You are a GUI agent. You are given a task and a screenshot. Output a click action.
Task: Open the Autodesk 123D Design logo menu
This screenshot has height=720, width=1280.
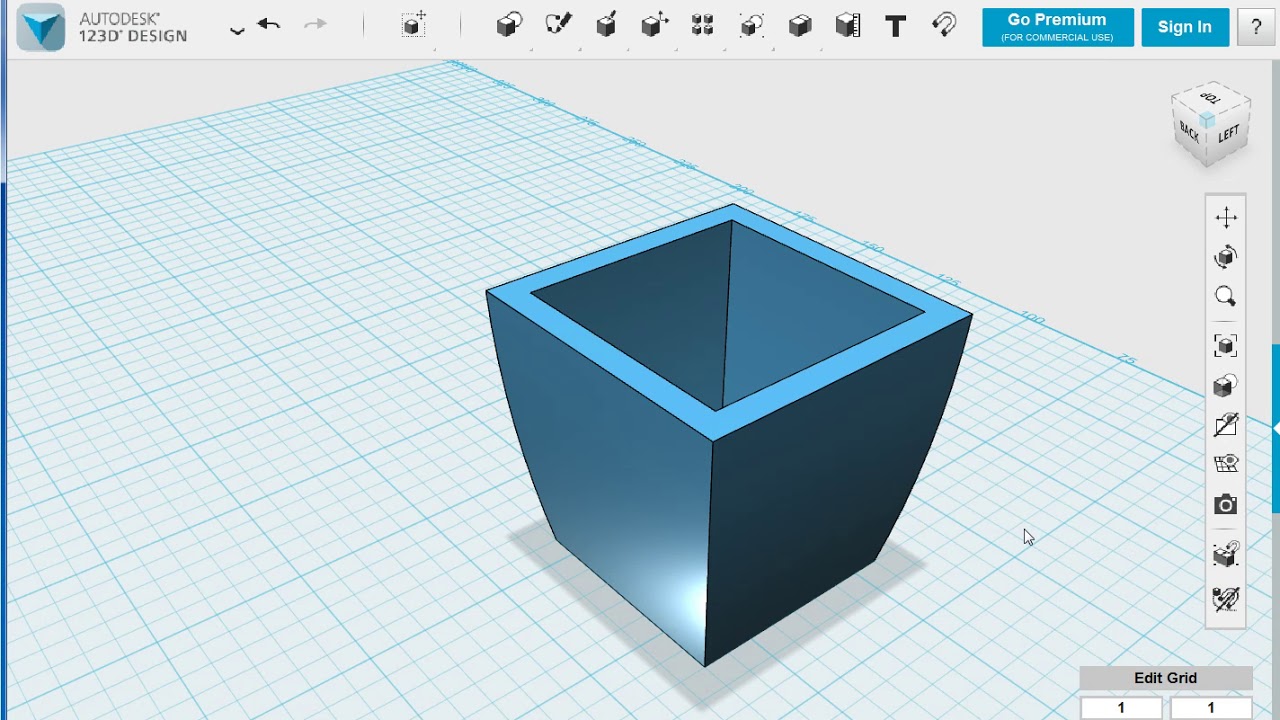click(41, 27)
